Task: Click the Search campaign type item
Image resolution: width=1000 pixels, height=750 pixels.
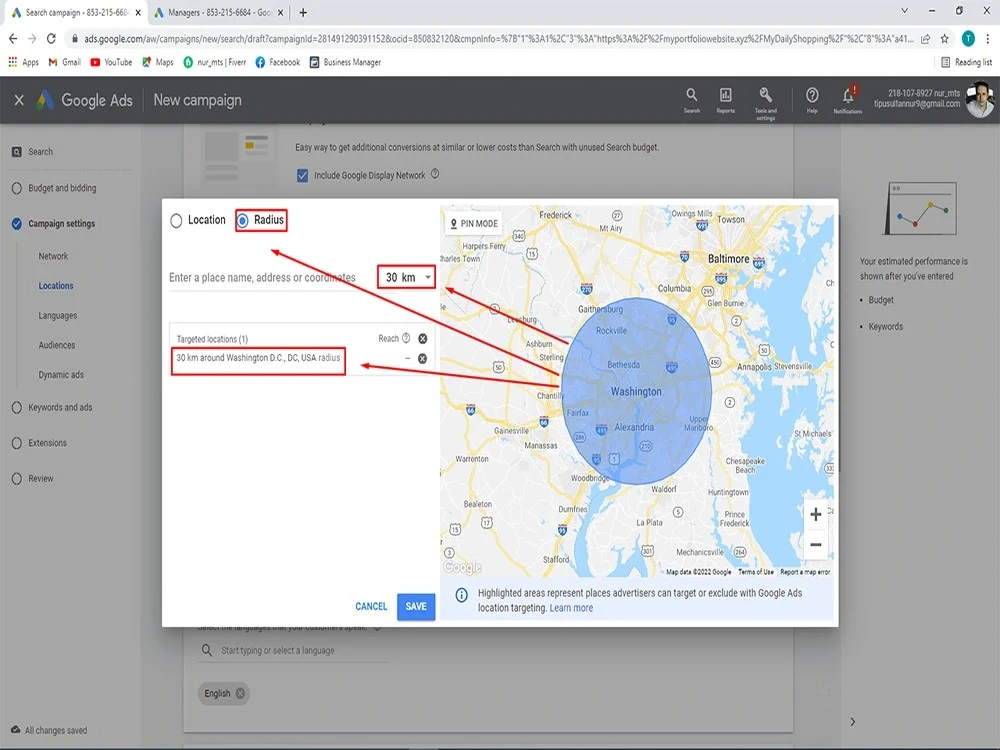Action: point(33,152)
